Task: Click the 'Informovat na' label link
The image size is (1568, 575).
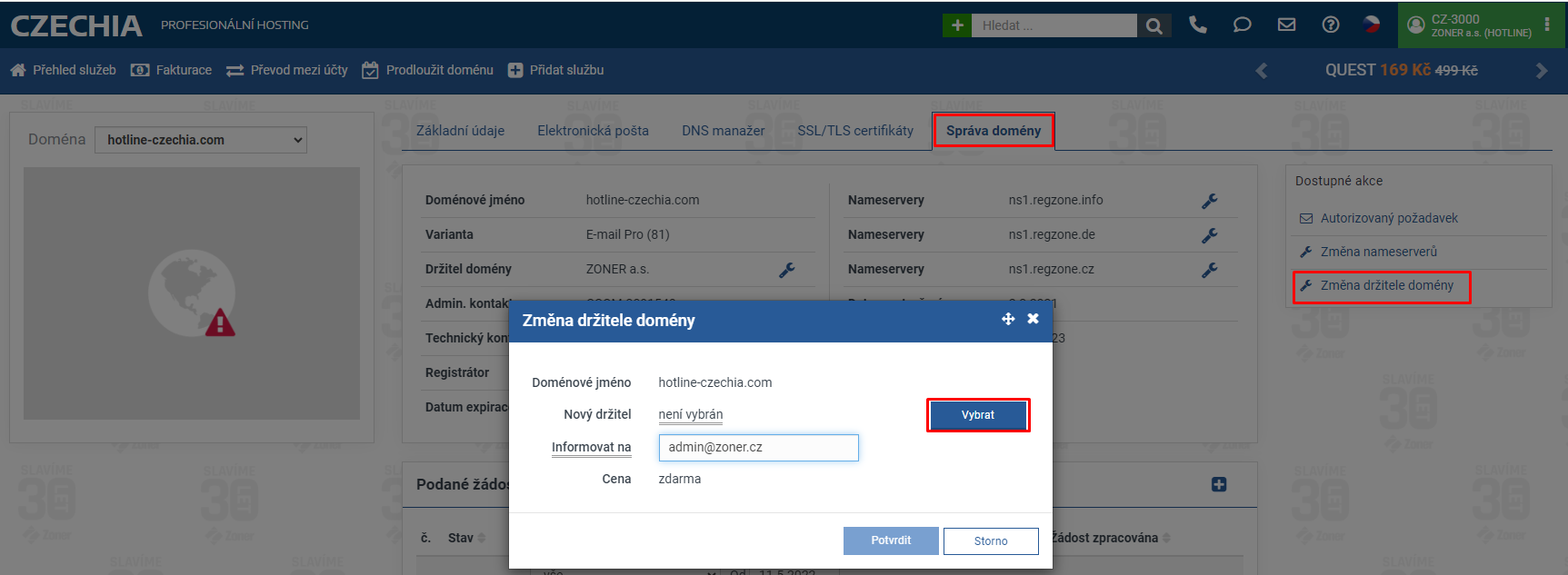Action: [x=591, y=447]
